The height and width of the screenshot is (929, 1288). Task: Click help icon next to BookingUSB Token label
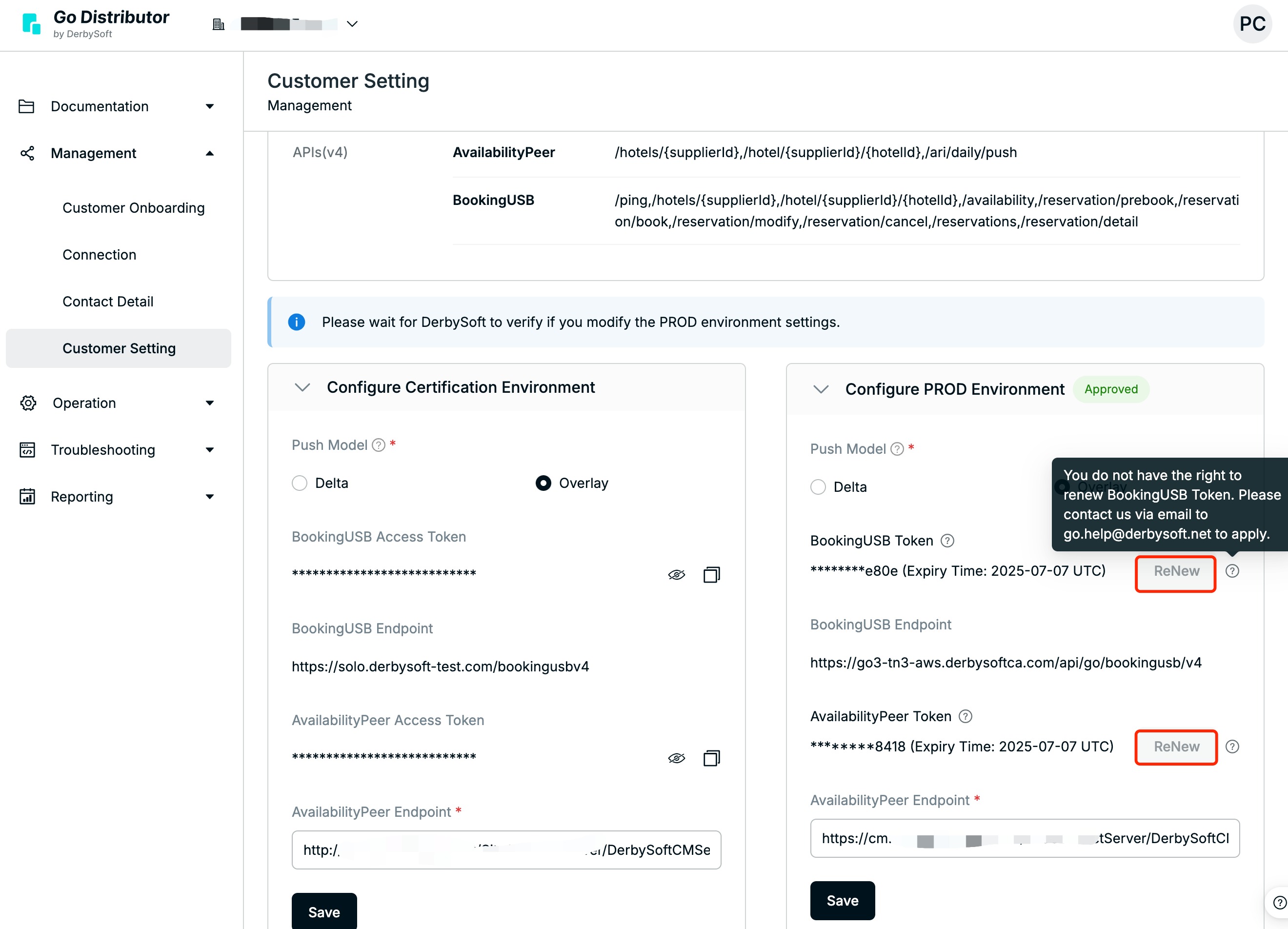click(x=947, y=541)
